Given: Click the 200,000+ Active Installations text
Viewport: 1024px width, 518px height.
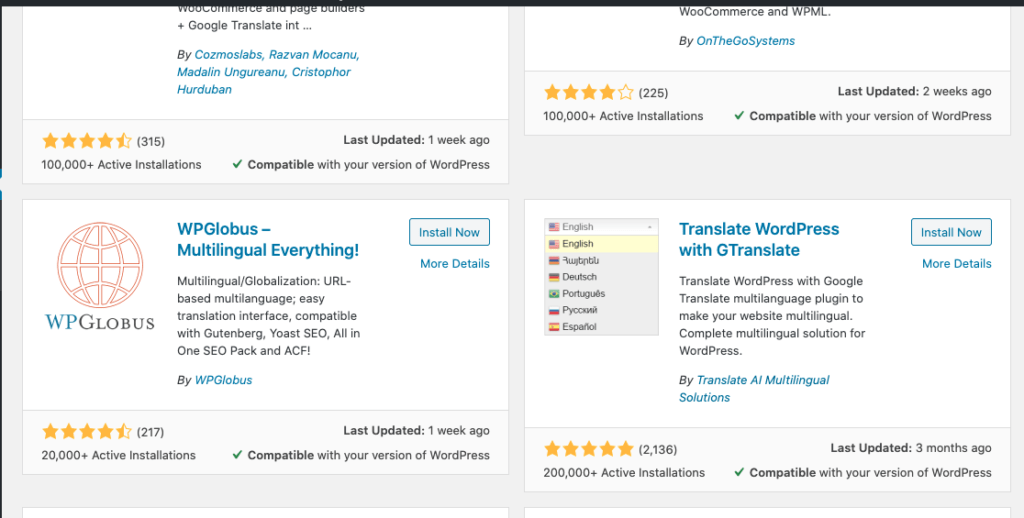Looking at the screenshot, I should pyautogui.click(x=624, y=472).
